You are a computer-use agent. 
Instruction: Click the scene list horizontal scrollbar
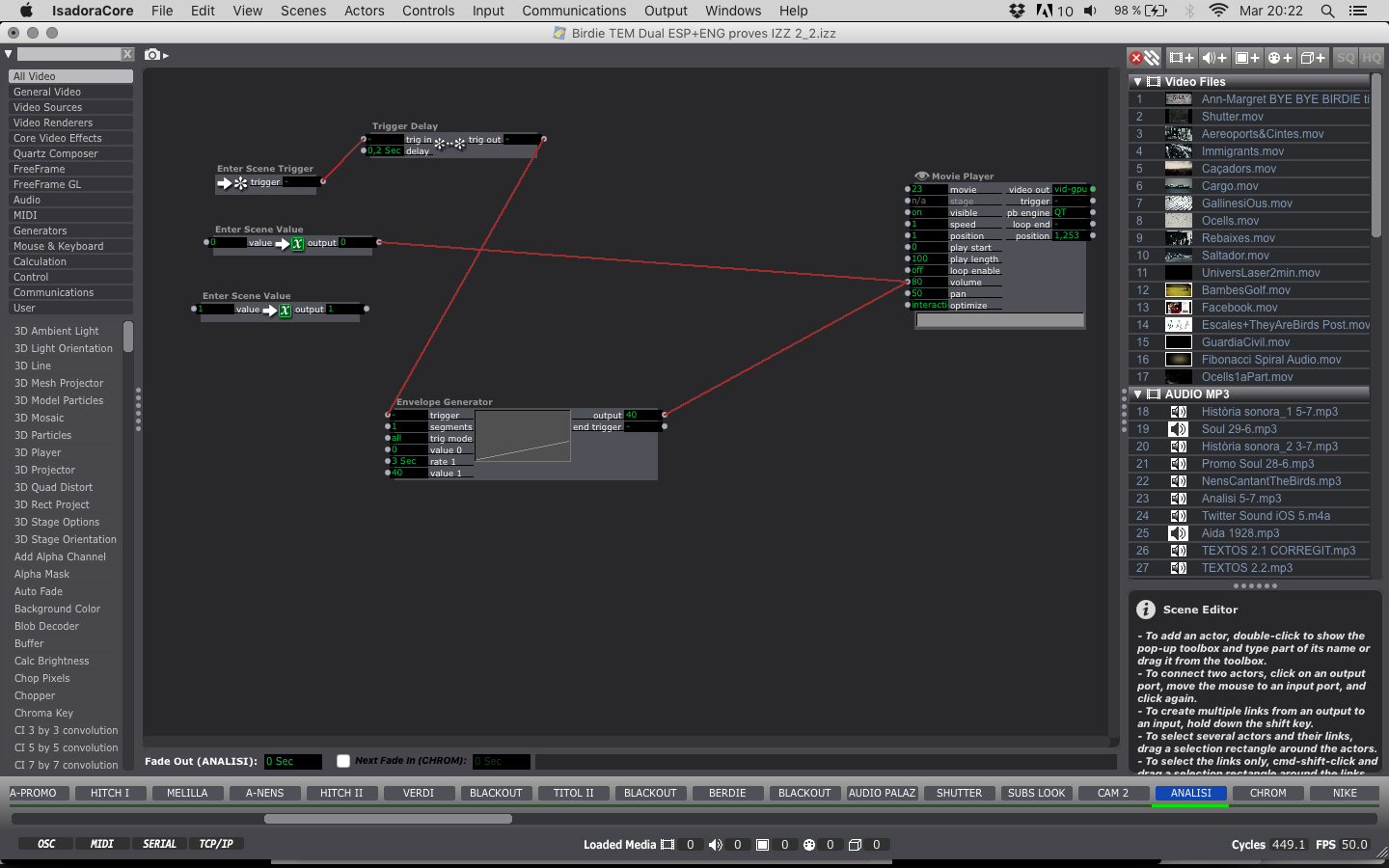coord(388,819)
